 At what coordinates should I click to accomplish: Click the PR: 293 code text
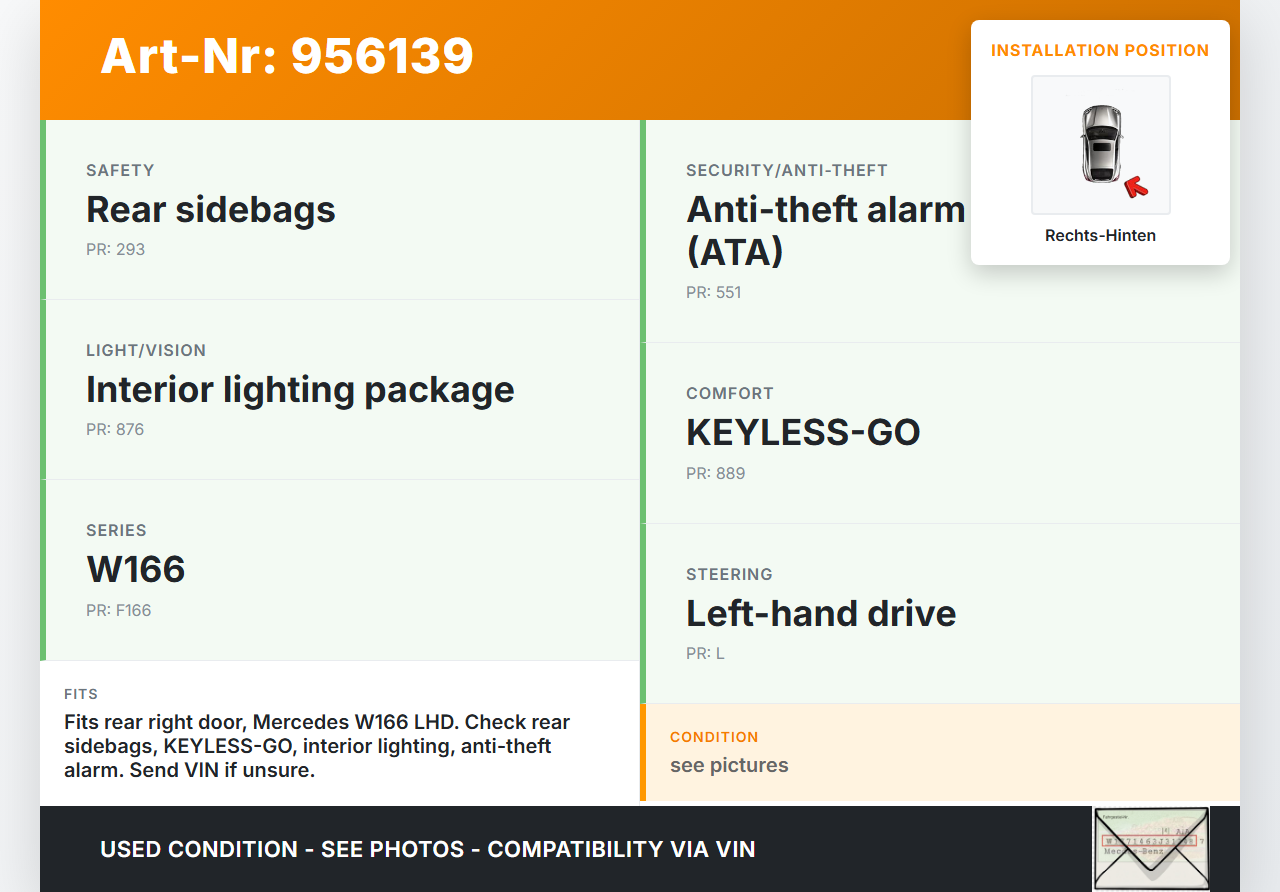[x=115, y=249]
